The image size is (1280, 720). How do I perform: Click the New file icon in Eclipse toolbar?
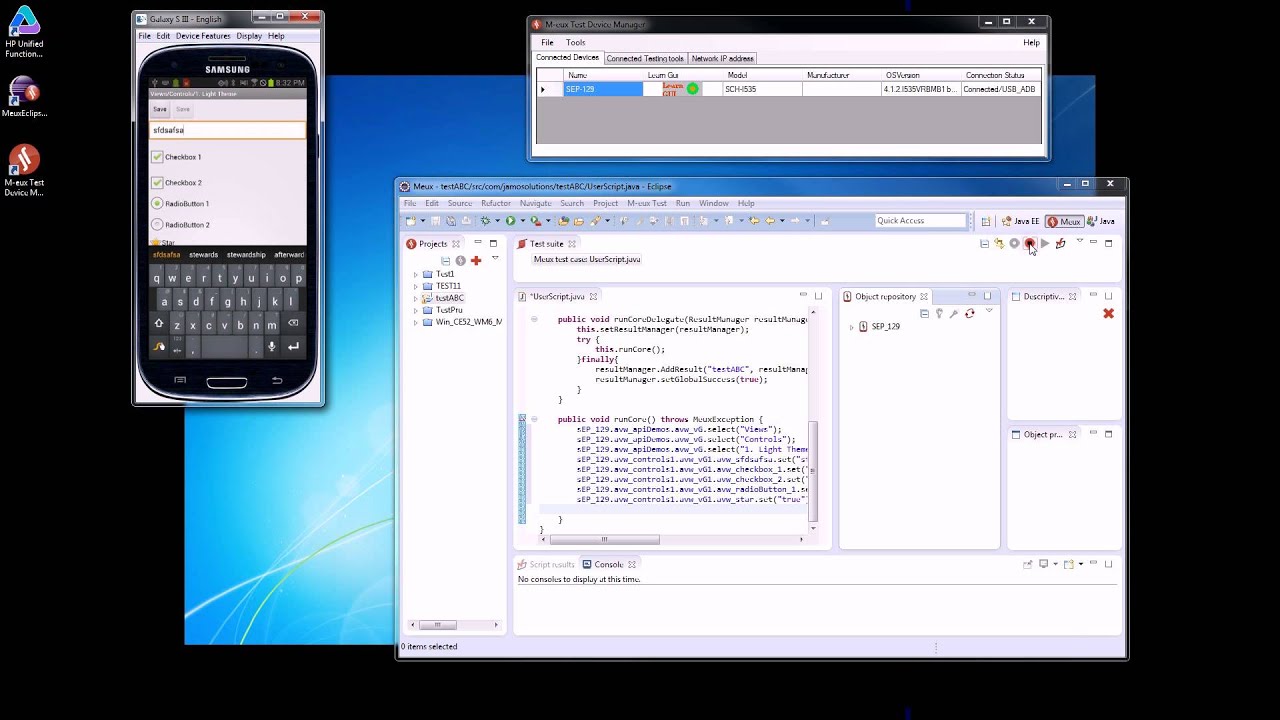click(x=410, y=221)
